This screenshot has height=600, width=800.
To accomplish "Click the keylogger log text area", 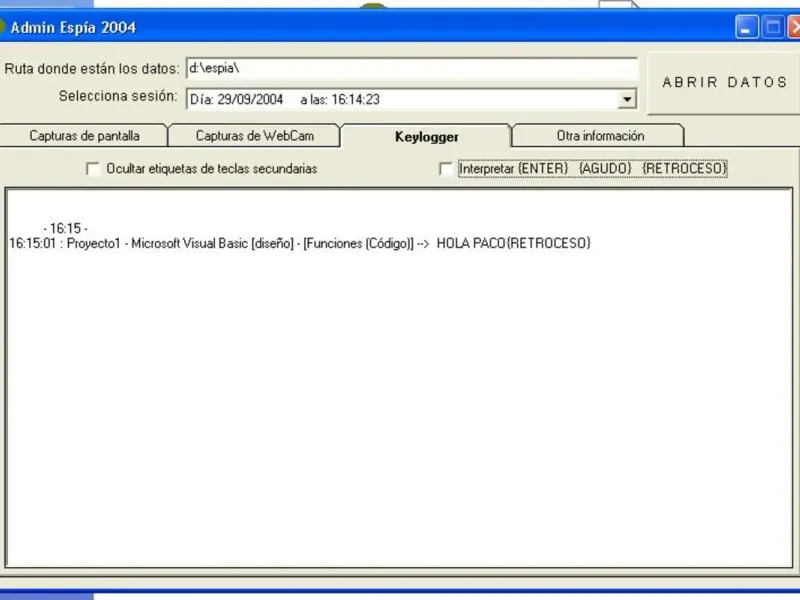I will 399,378.
